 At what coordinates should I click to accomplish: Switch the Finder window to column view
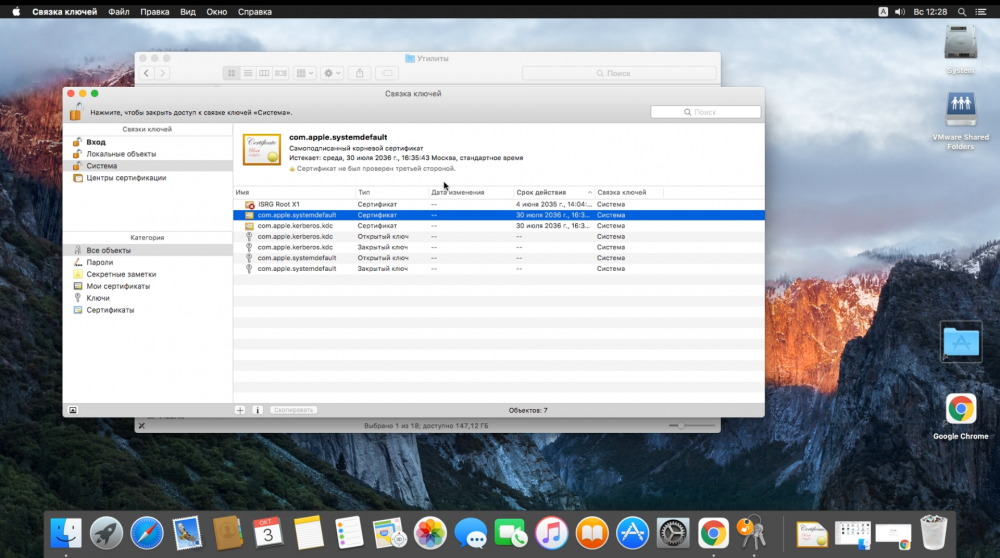[x=264, y=73]
